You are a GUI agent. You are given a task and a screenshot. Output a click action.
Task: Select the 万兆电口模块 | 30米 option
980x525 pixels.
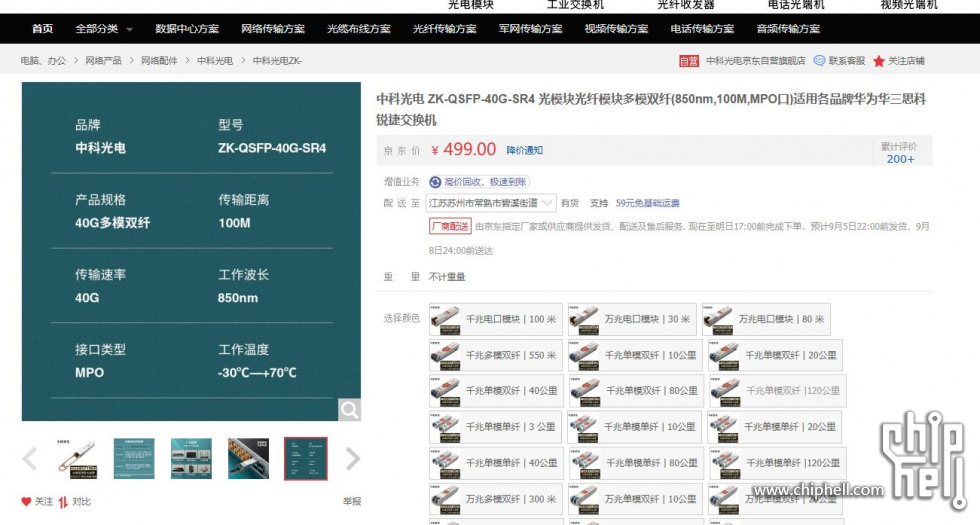click(x=632, y=319)
